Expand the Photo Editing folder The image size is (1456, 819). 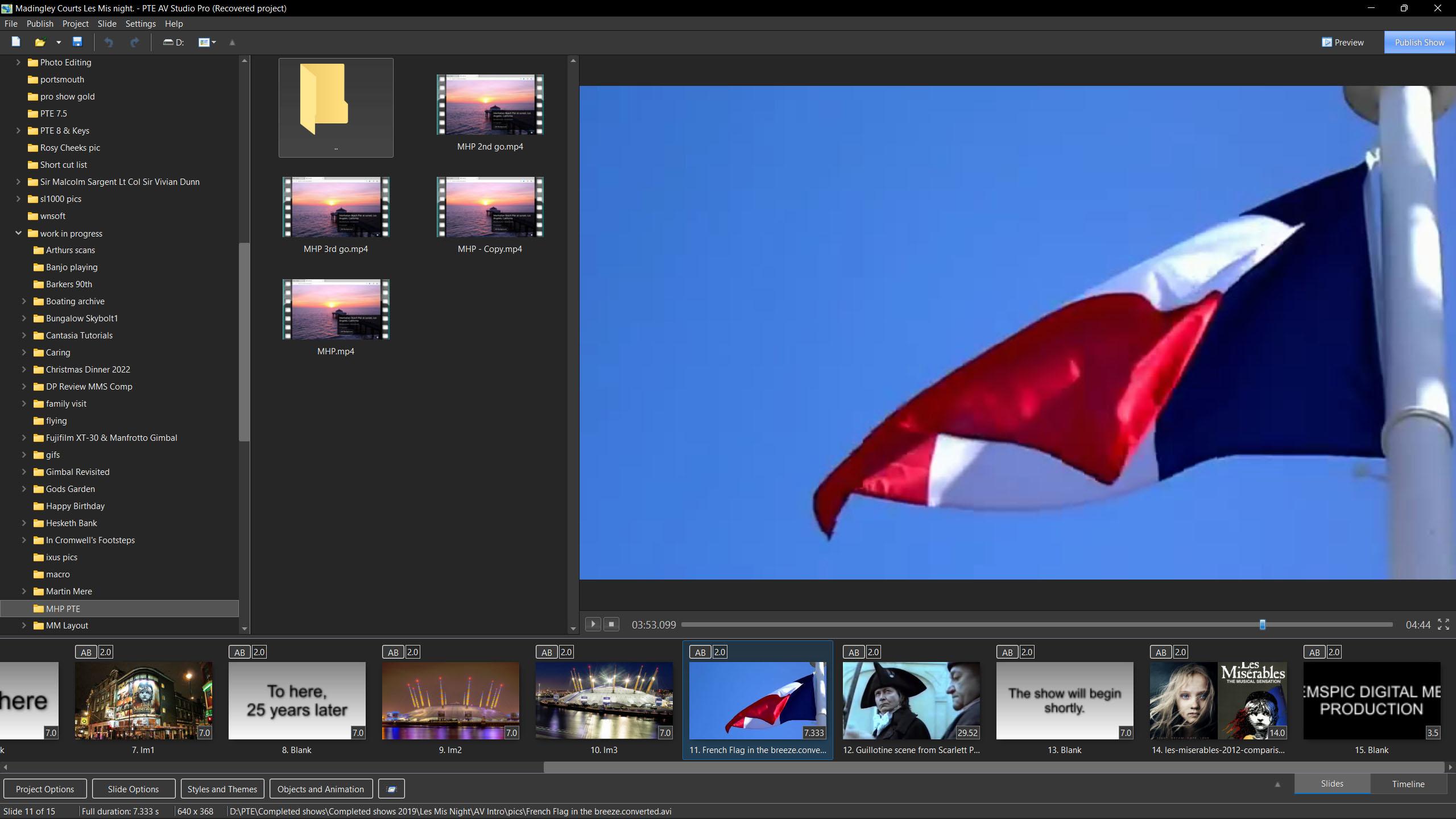tap(18, 62)
